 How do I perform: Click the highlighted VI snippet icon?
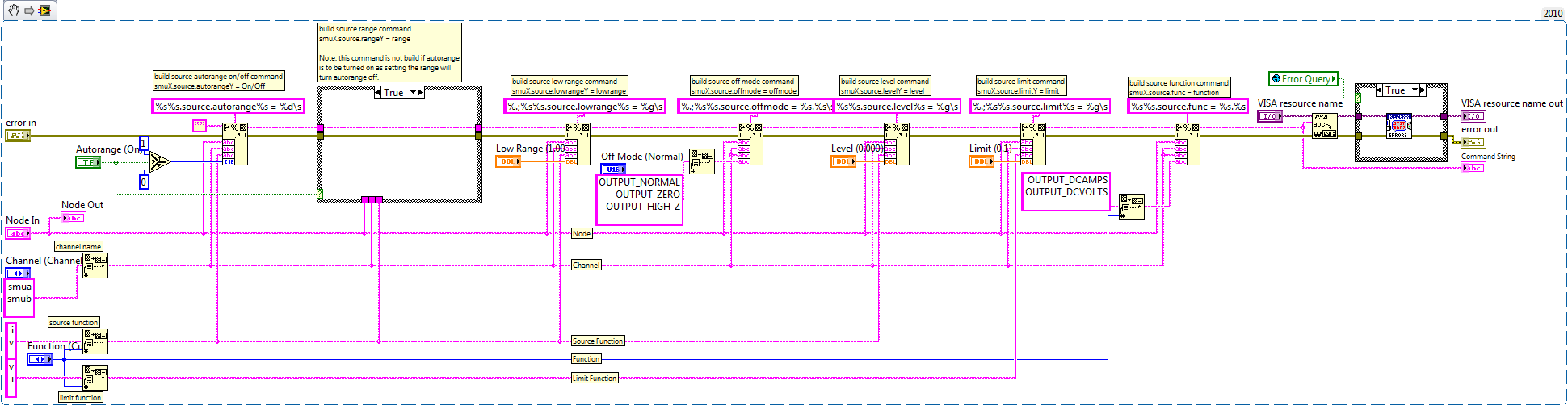[44, 10]
